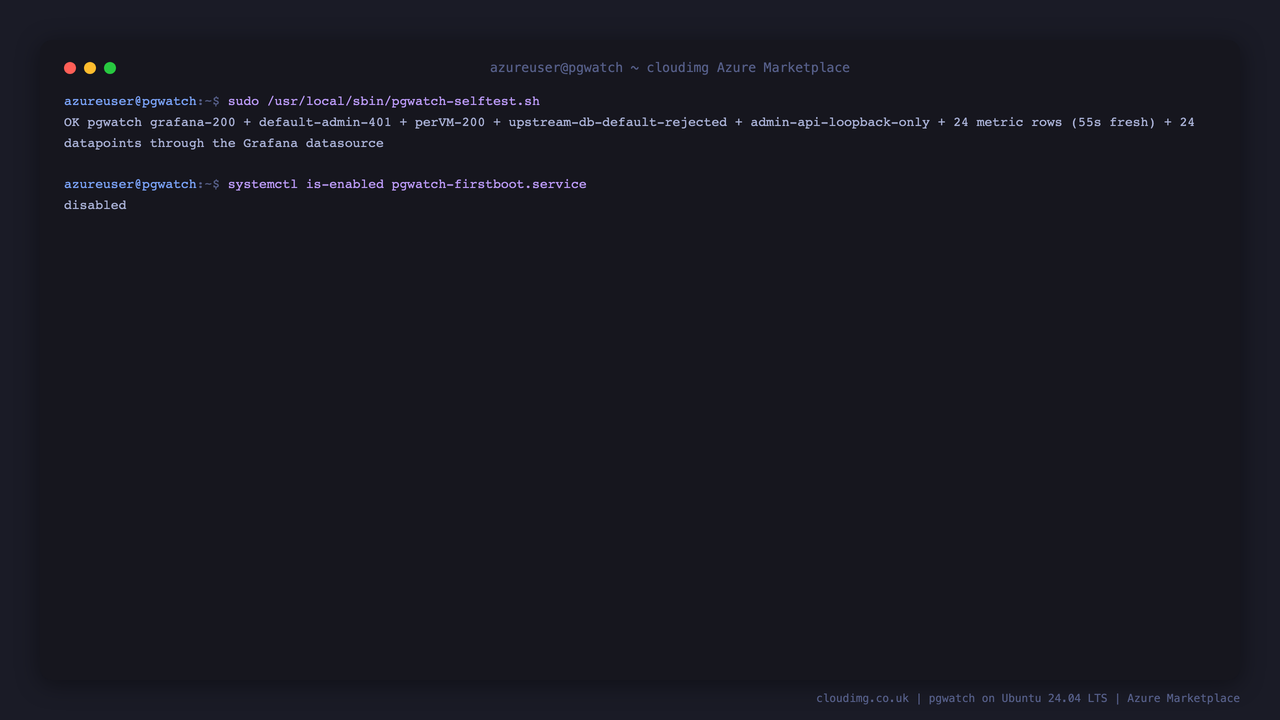The width and height of the screenshot is (1280, 720).
Task: Click the 'sudo /usr/local/sbin/pgwatch-selftest.sh' command
Action: coord(384,101)
